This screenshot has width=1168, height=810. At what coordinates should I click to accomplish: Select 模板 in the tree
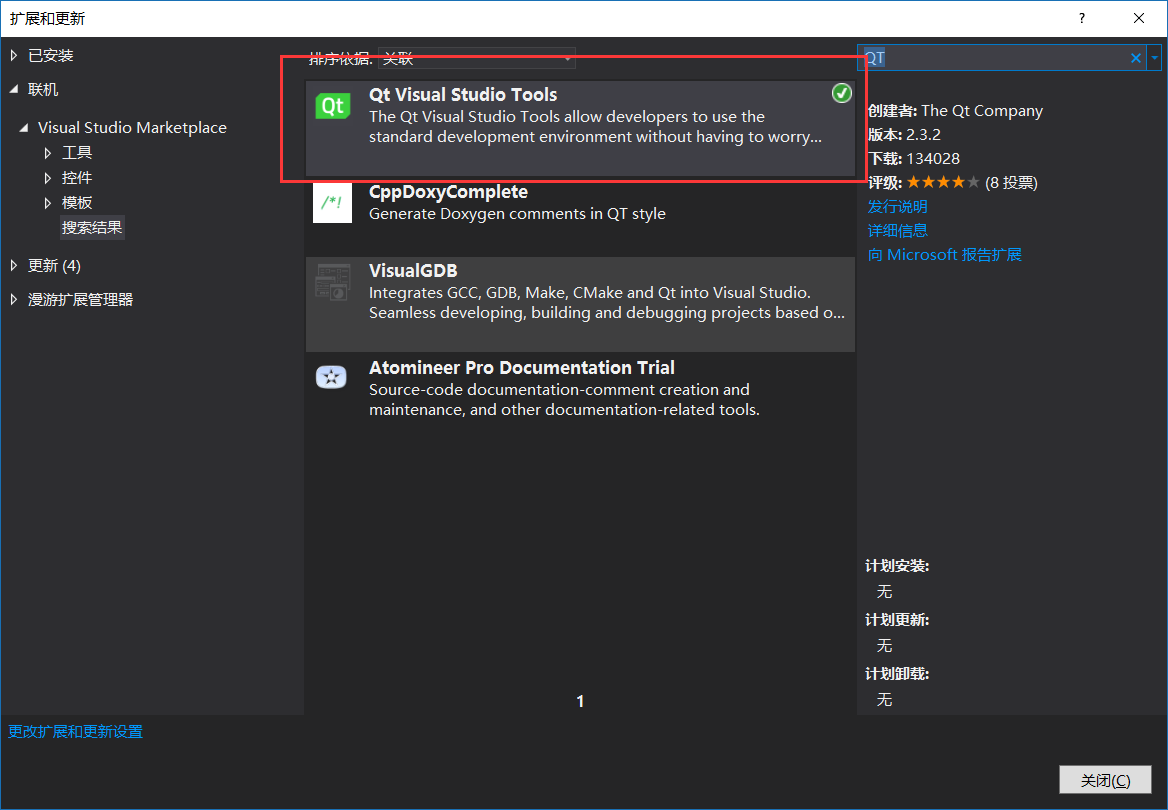77,203
